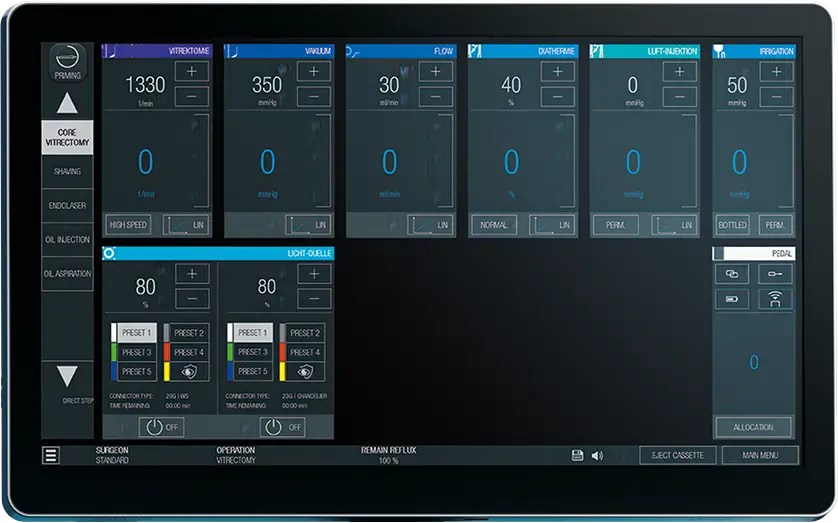
Task: Decrease the Vitrektomie cut rate with minus
Action: pyautogui.click(x=191, y=97)
